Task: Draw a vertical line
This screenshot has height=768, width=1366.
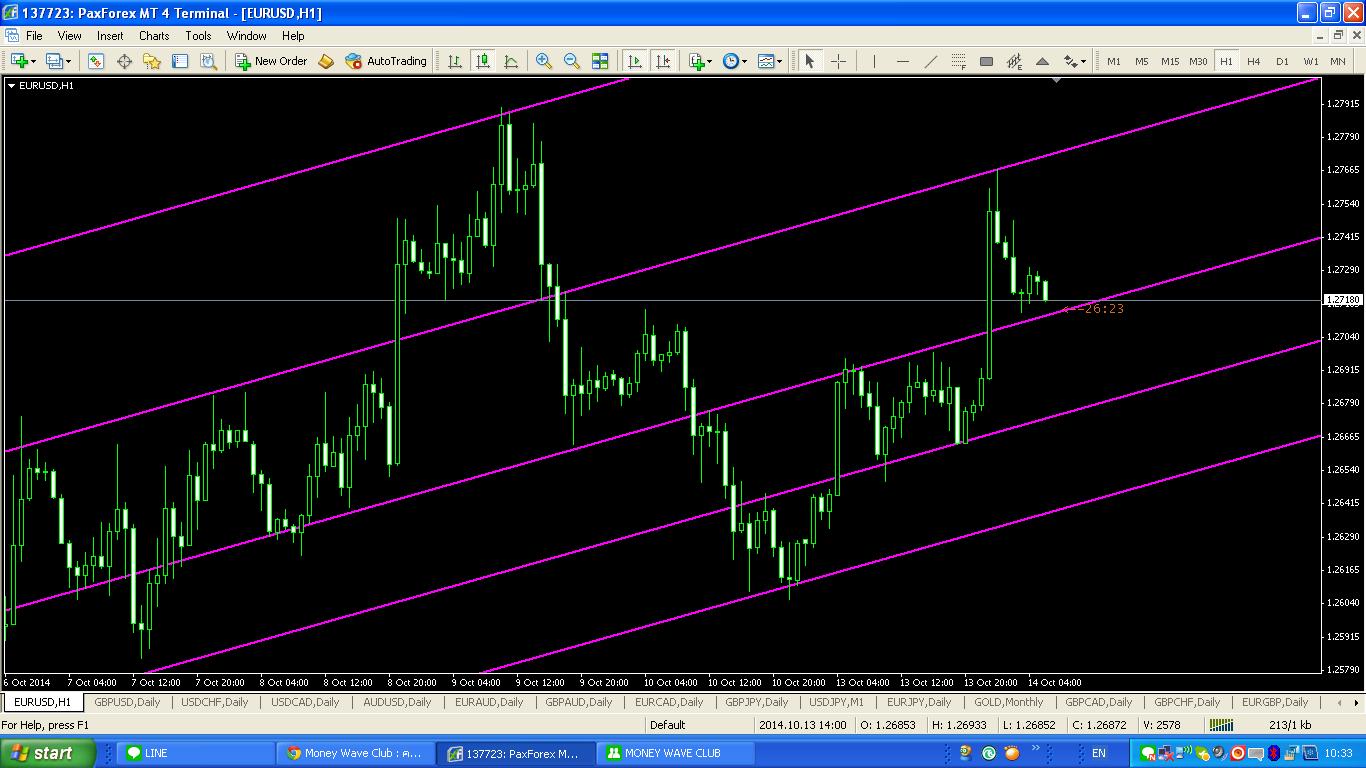Action: (x=874, y=61)
